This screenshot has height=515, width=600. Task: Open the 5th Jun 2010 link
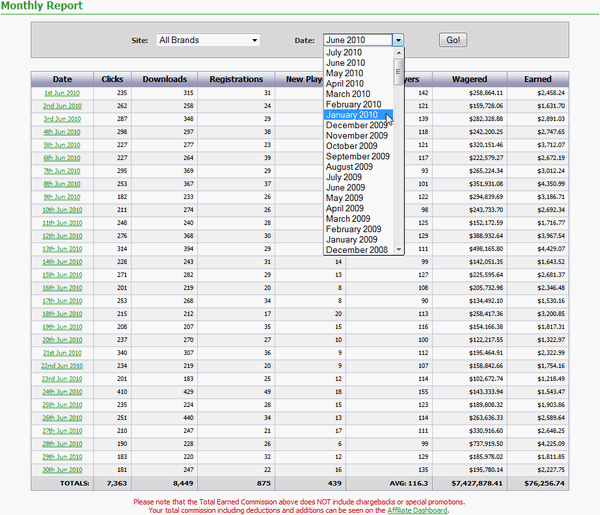tap(62, 145)
